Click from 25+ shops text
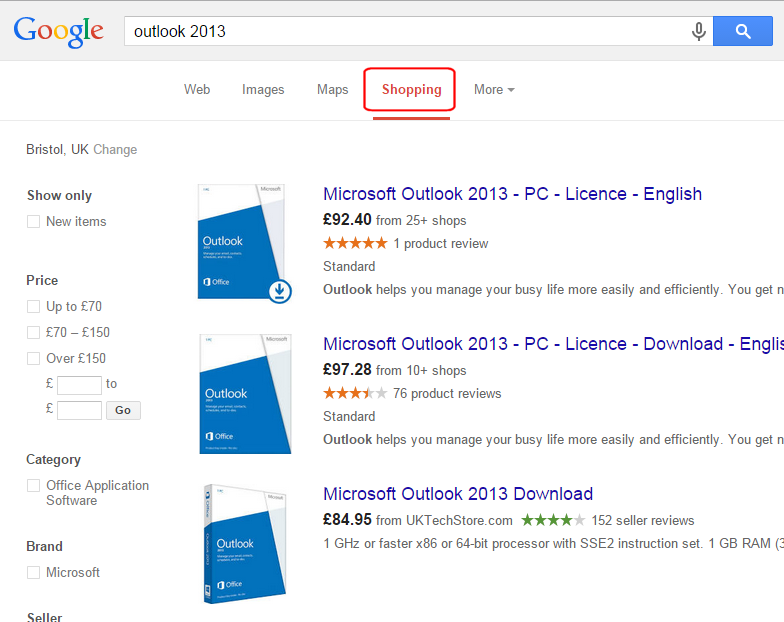Image resolution: width=784 pixels, height=622 pixels. tap(421, 220)
